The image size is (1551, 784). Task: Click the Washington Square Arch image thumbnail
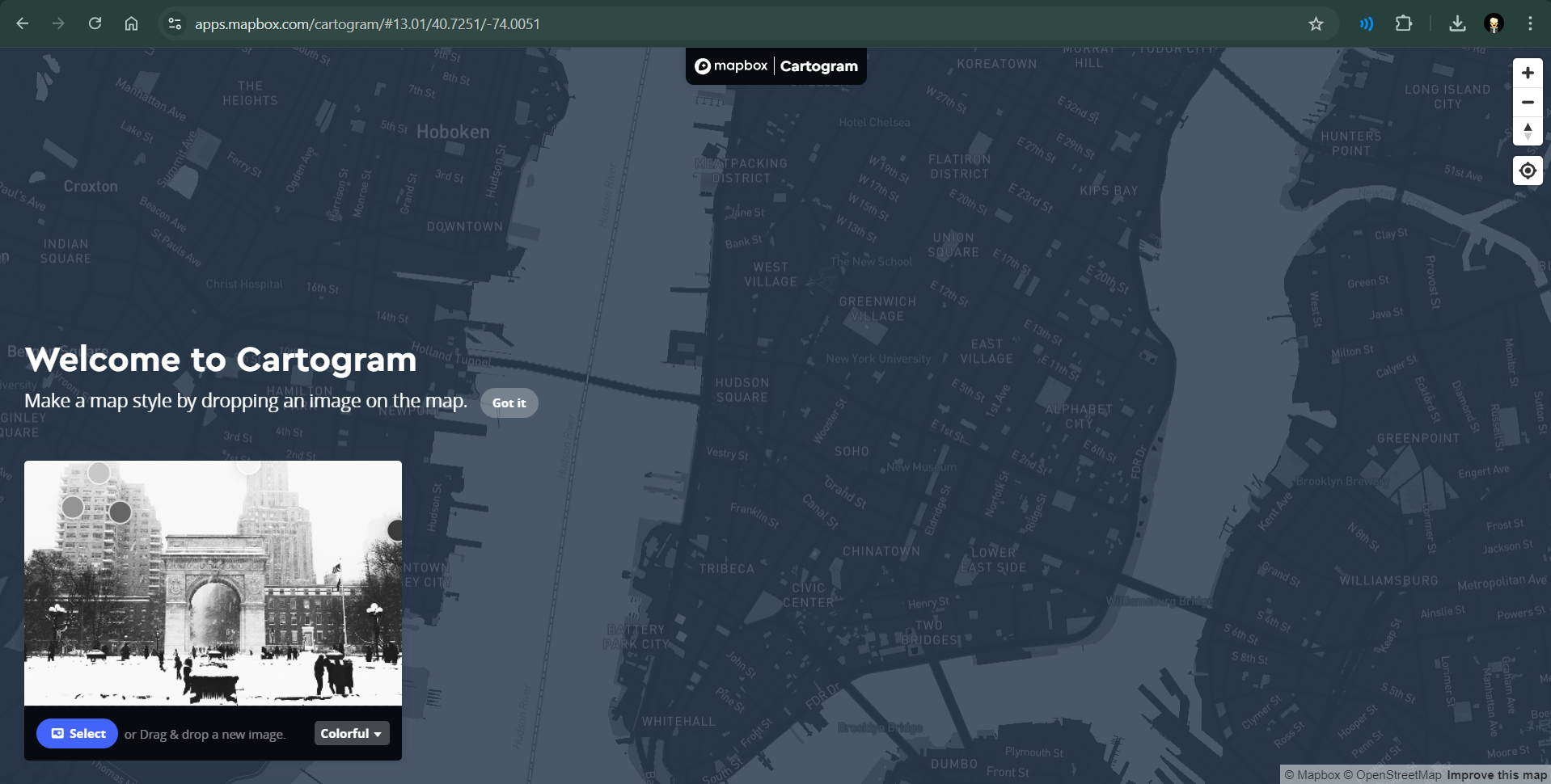coord(213,582)
